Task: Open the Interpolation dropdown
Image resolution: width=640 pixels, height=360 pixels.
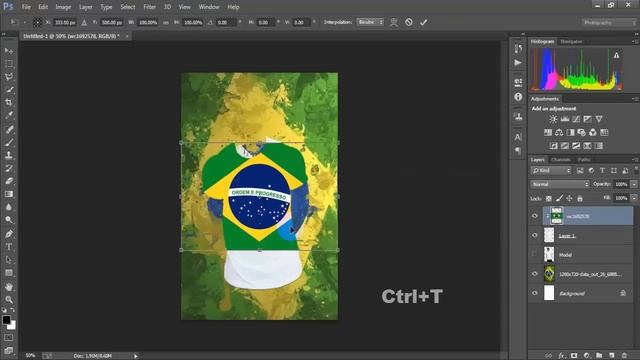Action: click(370, 22)
